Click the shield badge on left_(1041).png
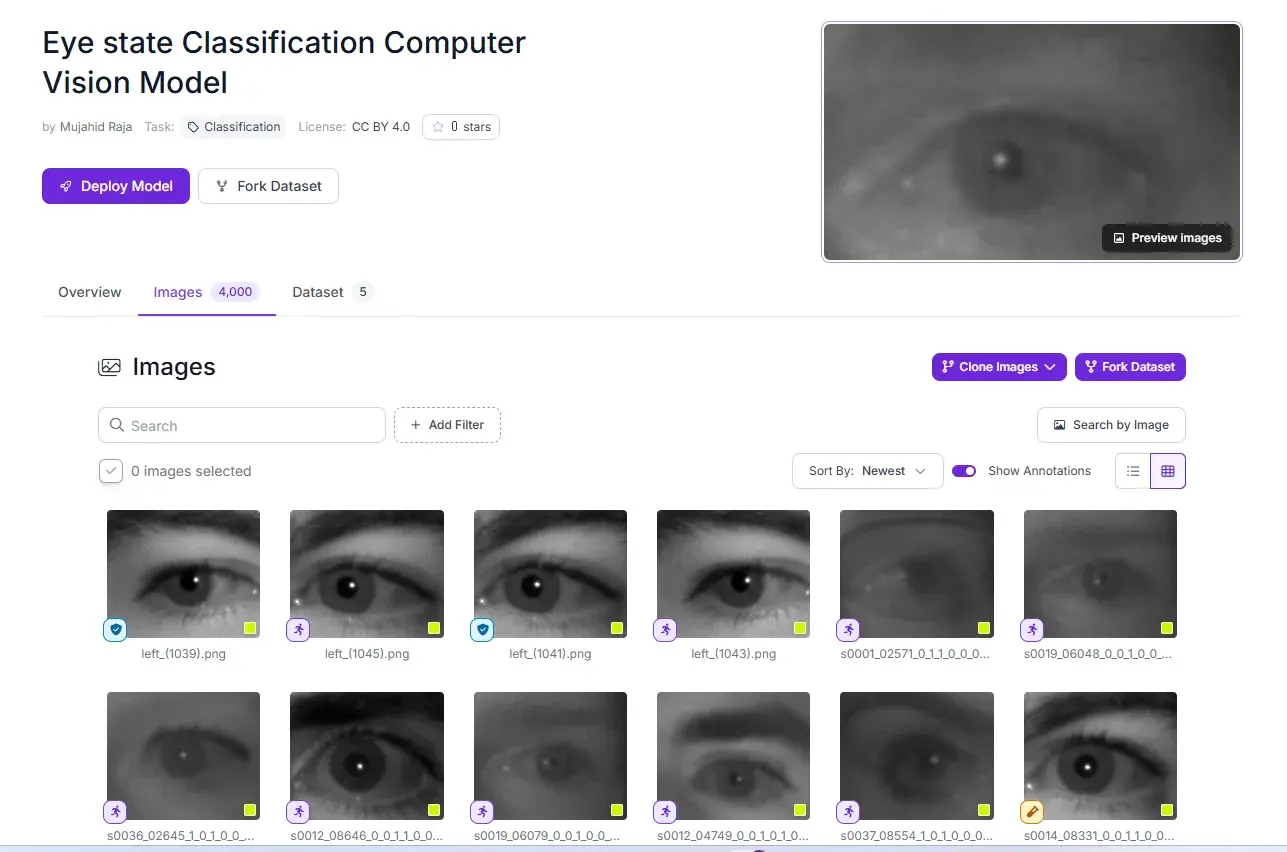Viewport: 1287px width, 852px height. tap(482, 629)
